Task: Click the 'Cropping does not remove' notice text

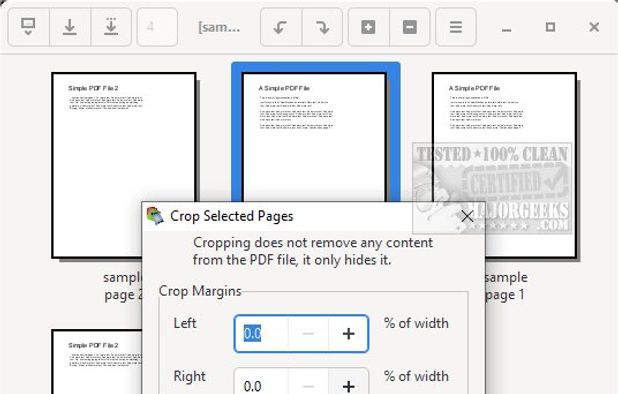Action: click(313, 251)
